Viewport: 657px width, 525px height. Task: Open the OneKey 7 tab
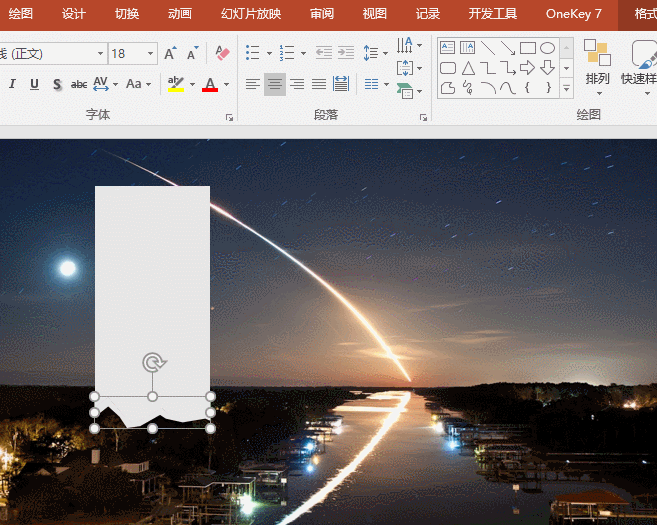click(573, 14)
